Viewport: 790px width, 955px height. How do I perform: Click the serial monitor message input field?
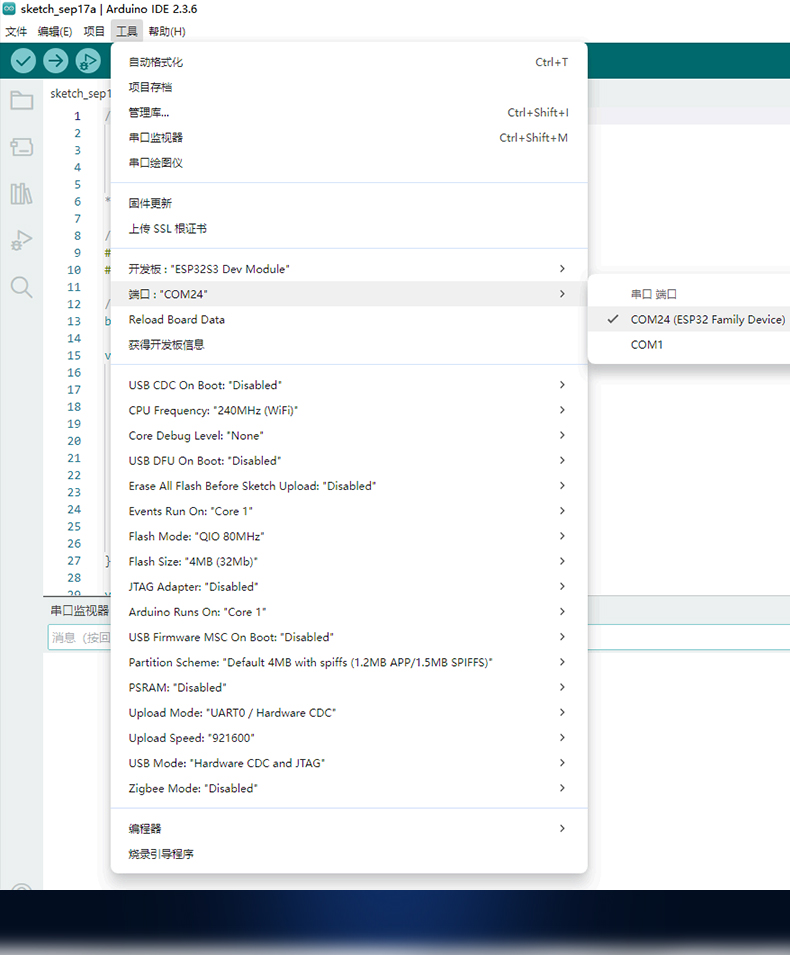point(78,637)
